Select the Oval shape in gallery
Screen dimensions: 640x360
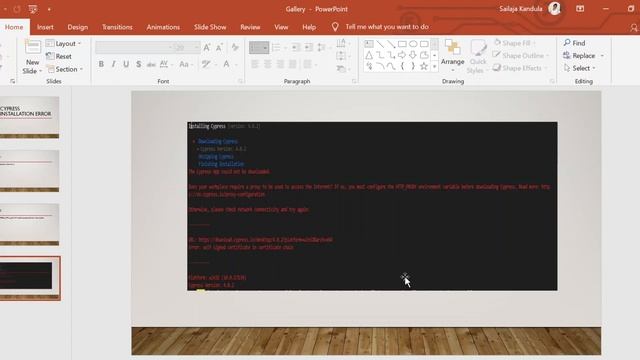pyautogui.click(x=413, y=44)
